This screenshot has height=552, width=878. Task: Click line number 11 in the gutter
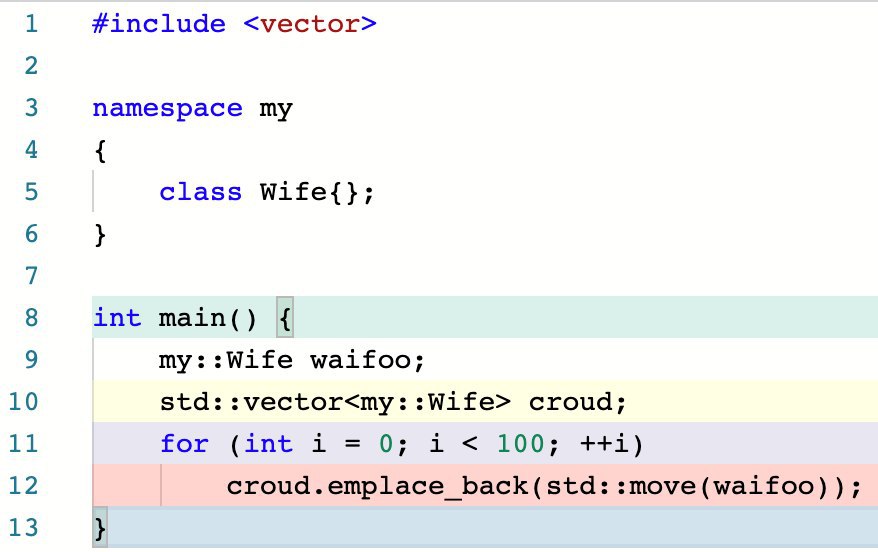point(24,443)
